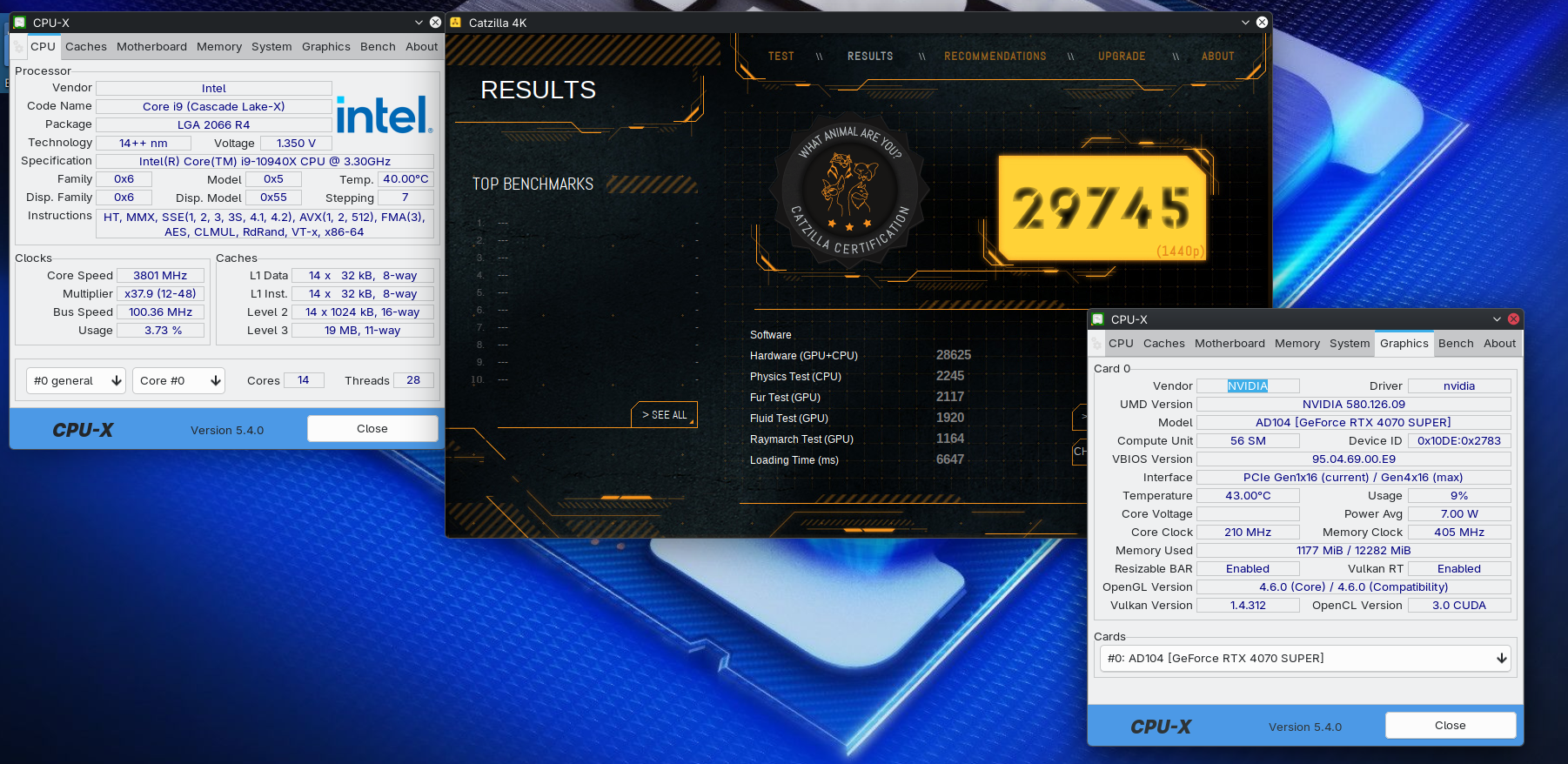The width and height of the screenshot is (1568, 764).
Task: Open About tab in the Processor CPU-X window
Action: (x=422, y=47)
